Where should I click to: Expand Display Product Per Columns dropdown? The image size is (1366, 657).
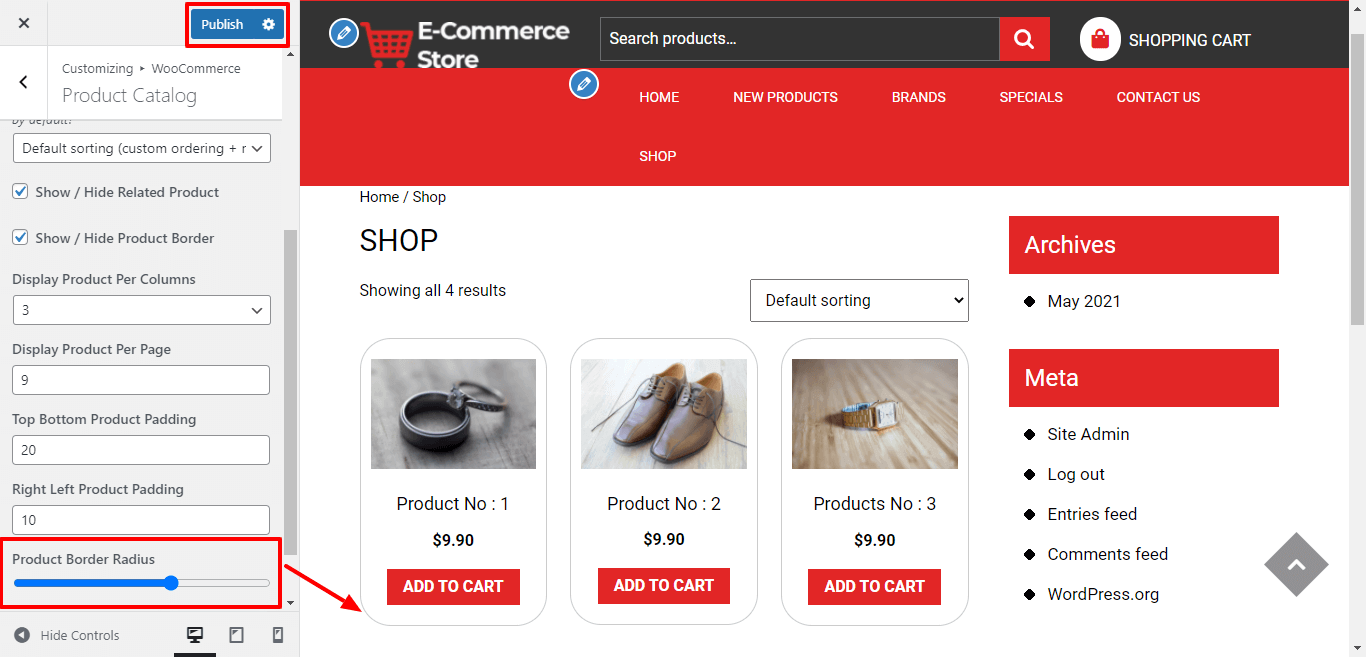pyautogui.click(x=141, y=310)
